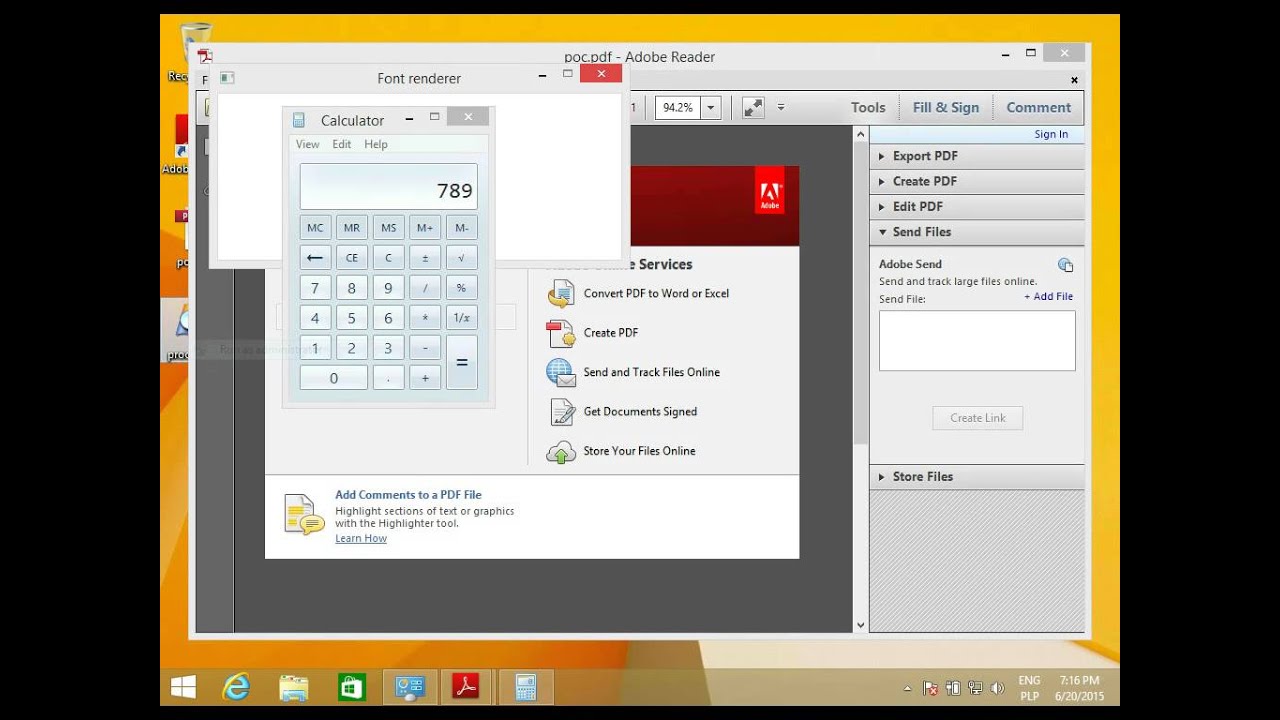The height and width of the screenshot is (720, 1280).
Task: Click Calculator number 0 key
Action: (334, 378)
